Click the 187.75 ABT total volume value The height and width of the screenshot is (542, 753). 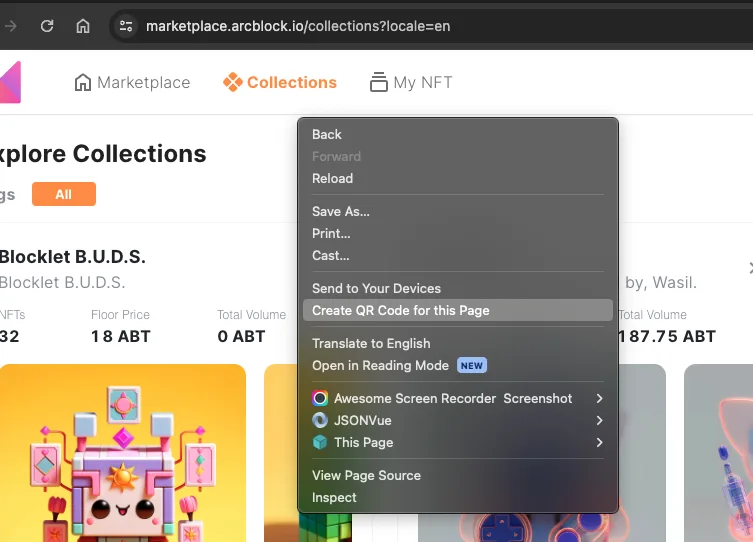point(667,336)
